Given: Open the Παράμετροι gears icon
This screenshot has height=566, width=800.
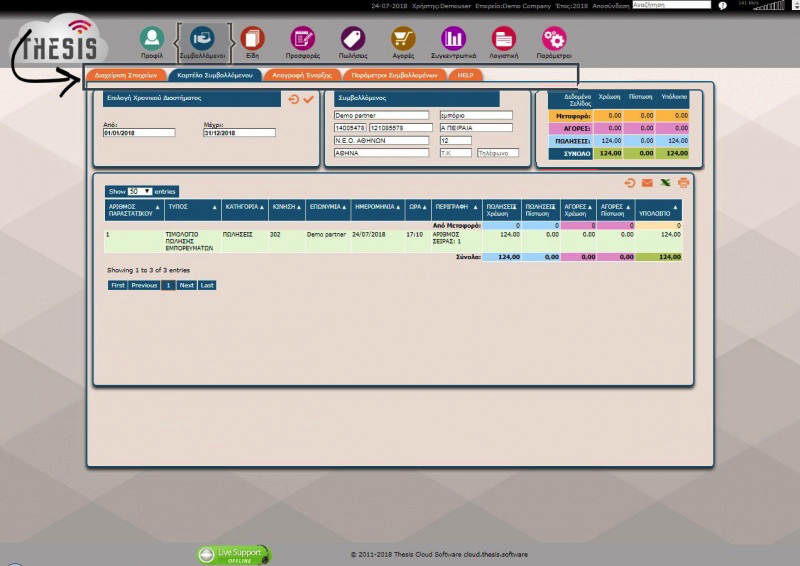Looking at the screenshot, I should [554, 39].
